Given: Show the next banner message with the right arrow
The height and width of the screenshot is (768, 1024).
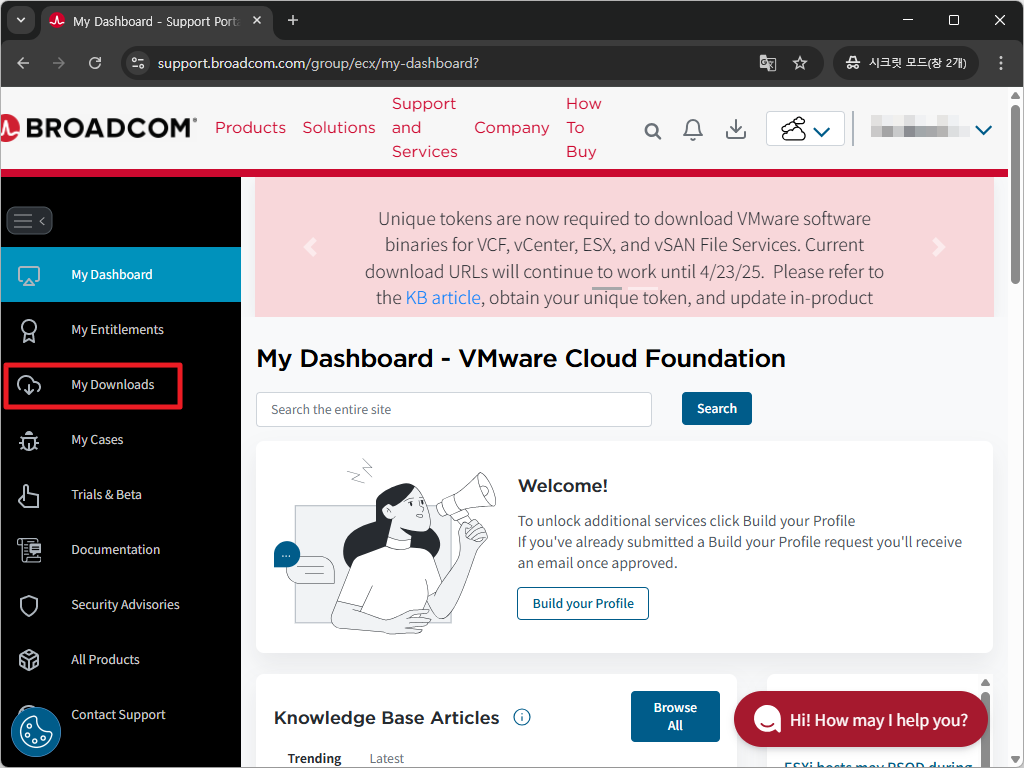Looking at the screenshot, I should pyautogui.click(x=938, y=247).
